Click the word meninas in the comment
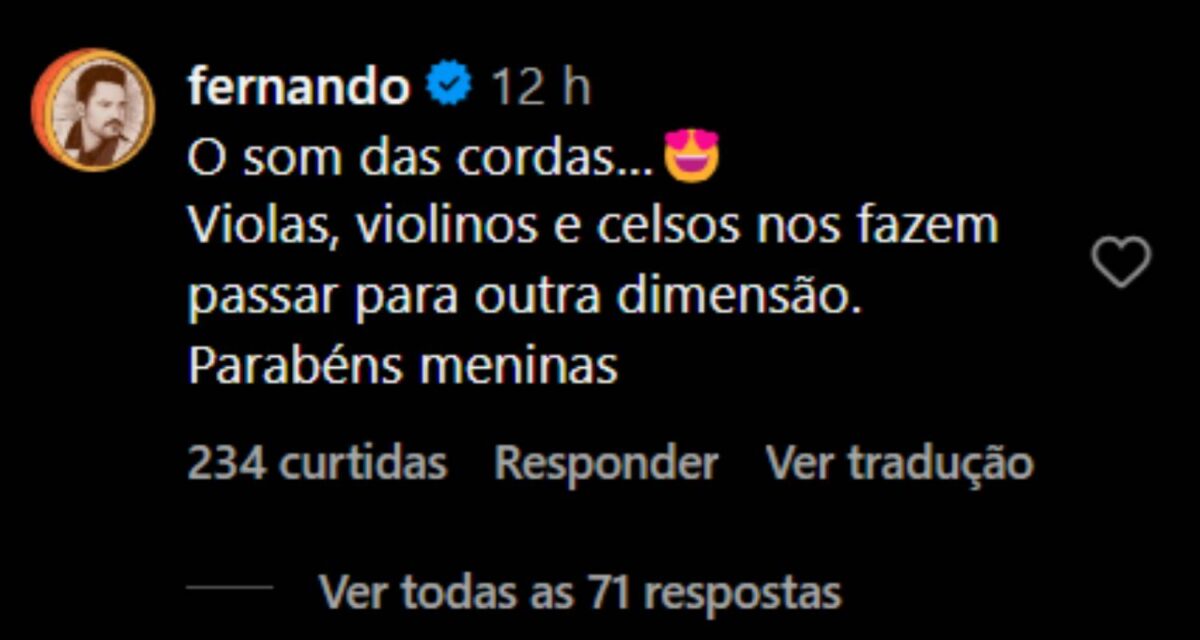The image size is (1200, 640). [518, 369]
